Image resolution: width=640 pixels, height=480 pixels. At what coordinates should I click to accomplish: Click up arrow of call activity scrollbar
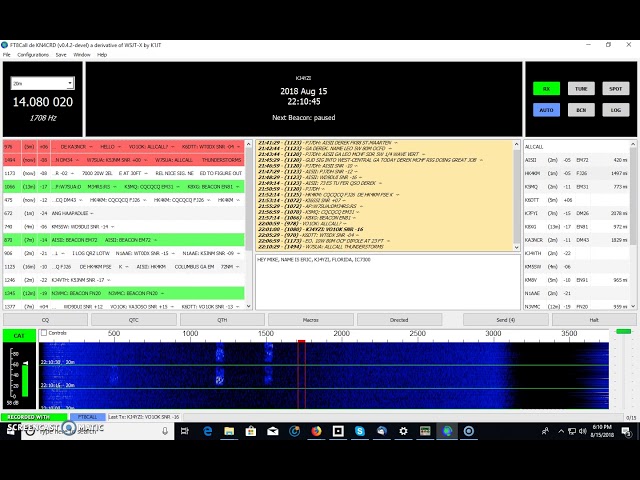click(x=633, y=144)
